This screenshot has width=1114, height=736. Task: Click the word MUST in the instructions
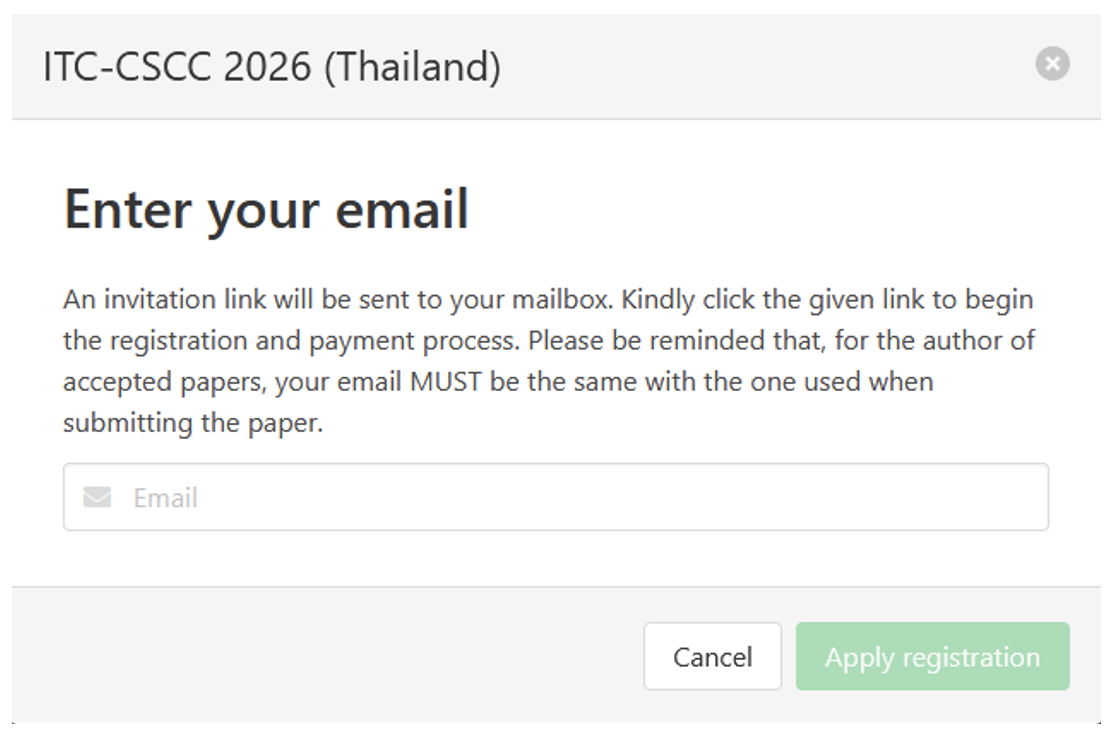446,382
